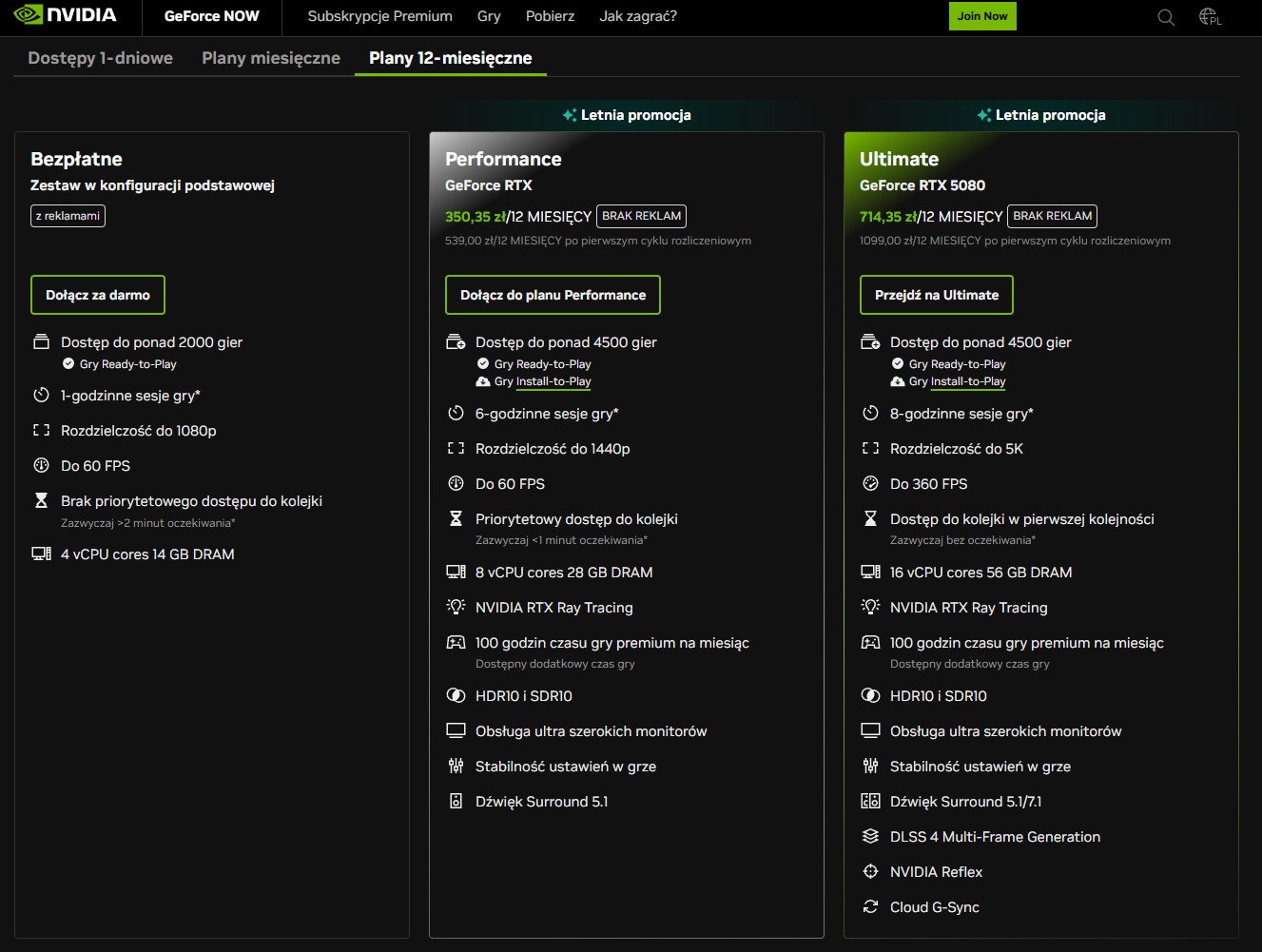The width and height of the screenshot is (1262, 952).
Task: Click resolution icon beside 'Rozdzielczość do 5K'
Action: [x=870, y=448]
